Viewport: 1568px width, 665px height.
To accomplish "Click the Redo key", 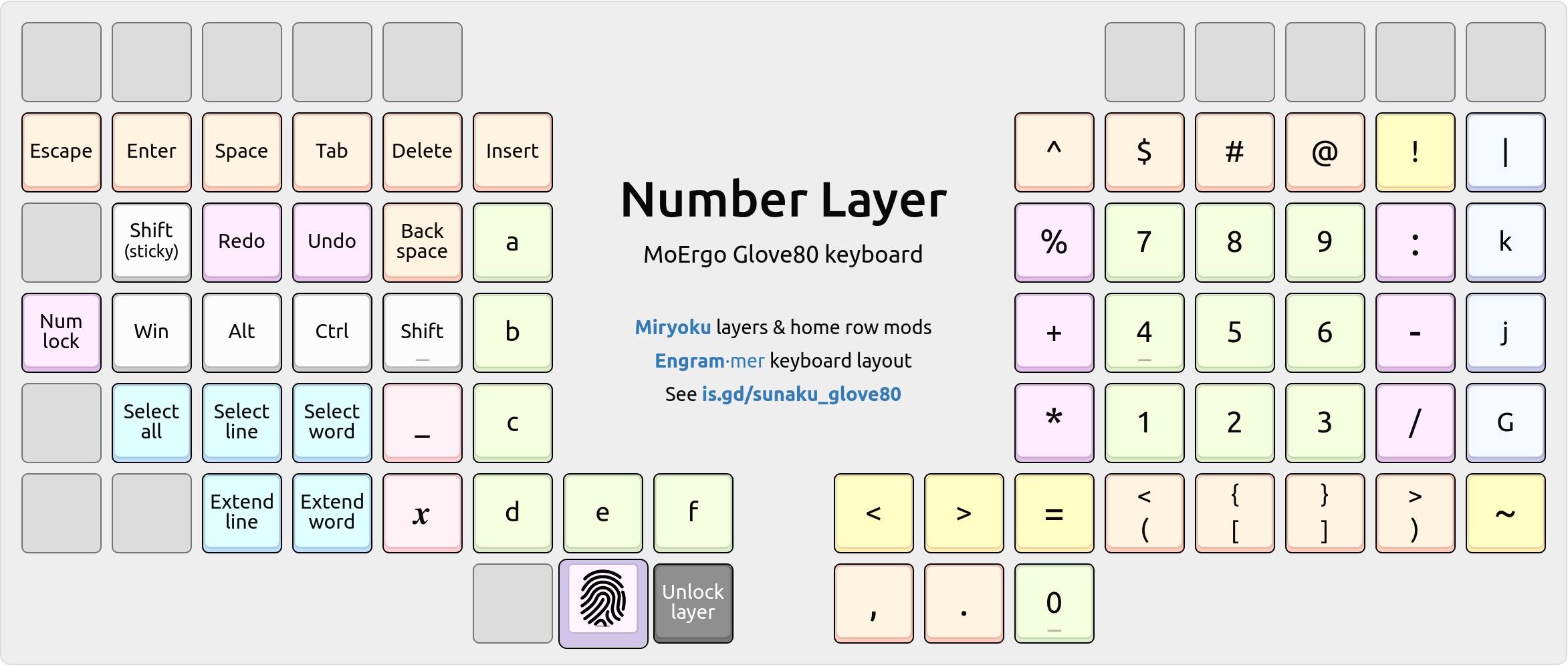I will point(242,243).
